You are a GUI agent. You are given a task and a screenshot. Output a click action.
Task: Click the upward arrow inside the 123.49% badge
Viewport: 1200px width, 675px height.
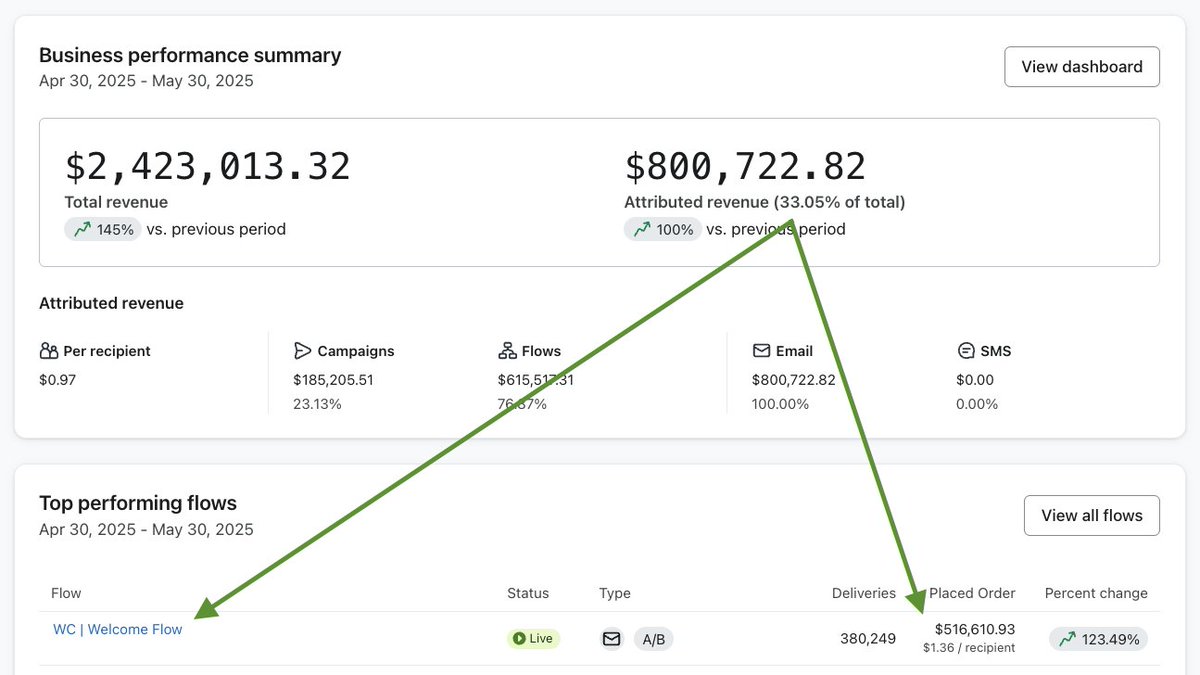1066,638
